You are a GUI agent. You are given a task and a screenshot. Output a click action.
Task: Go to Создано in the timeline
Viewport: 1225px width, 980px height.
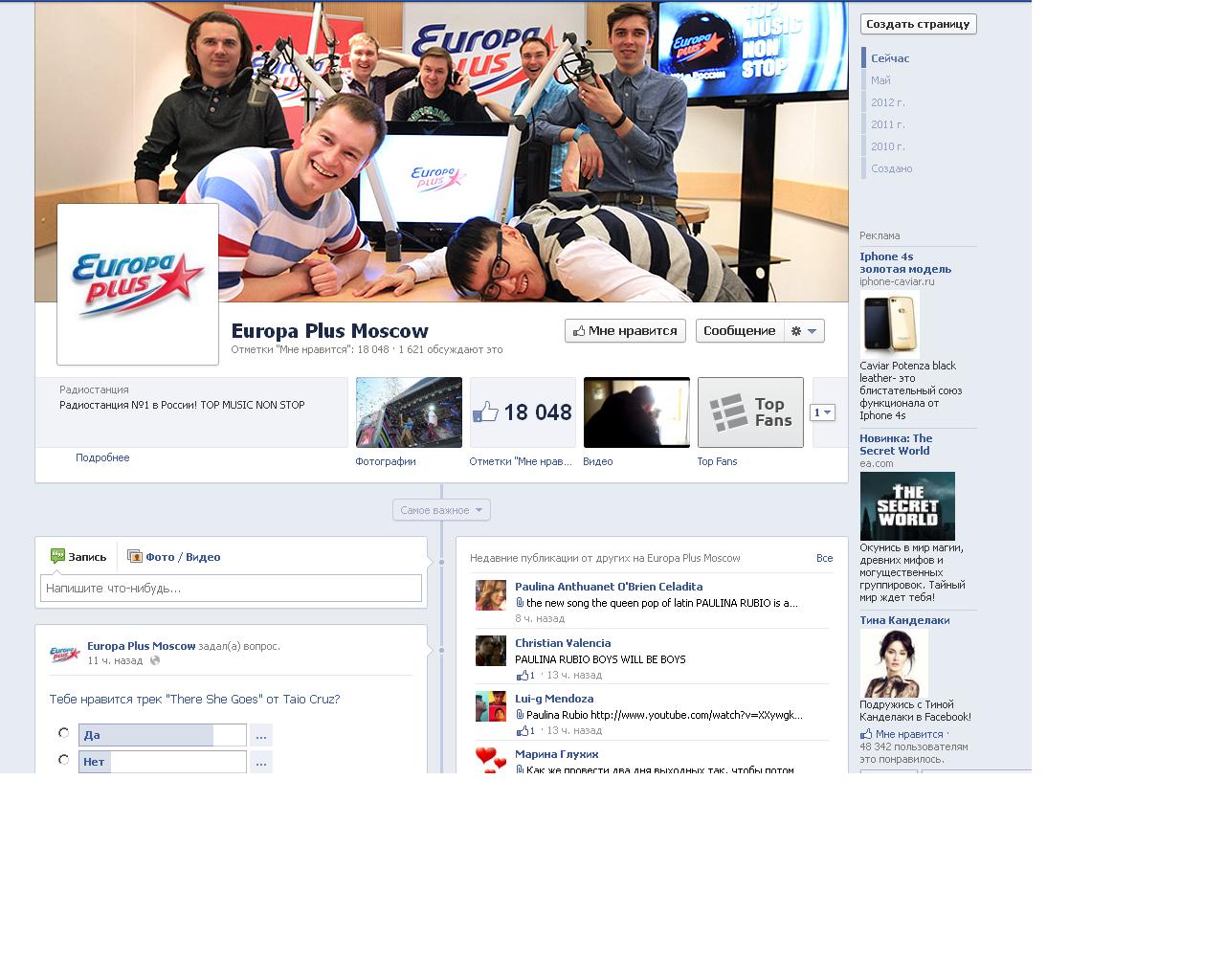(891, 168)
